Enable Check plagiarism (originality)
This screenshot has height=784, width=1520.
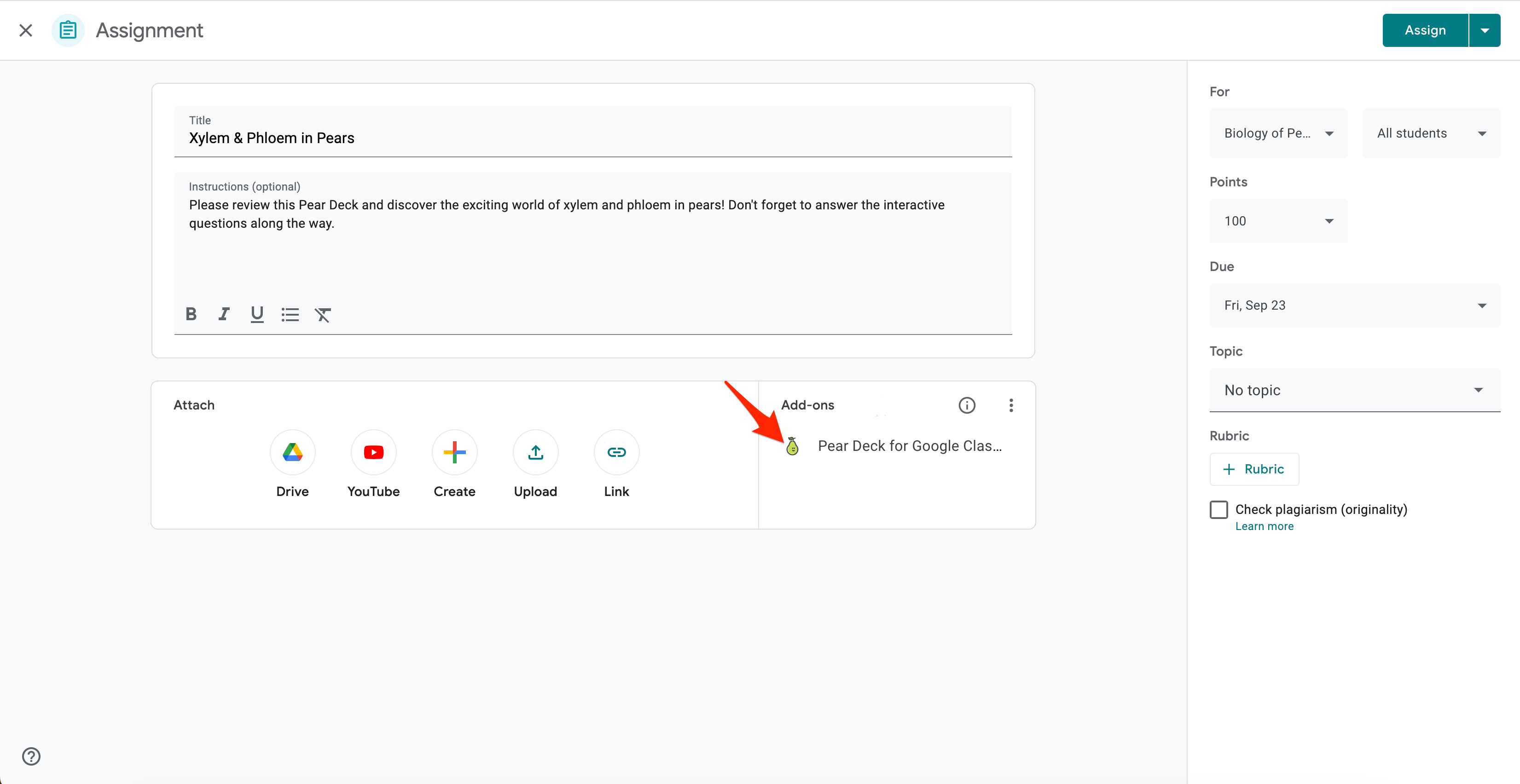click(x=1218, y=510)
